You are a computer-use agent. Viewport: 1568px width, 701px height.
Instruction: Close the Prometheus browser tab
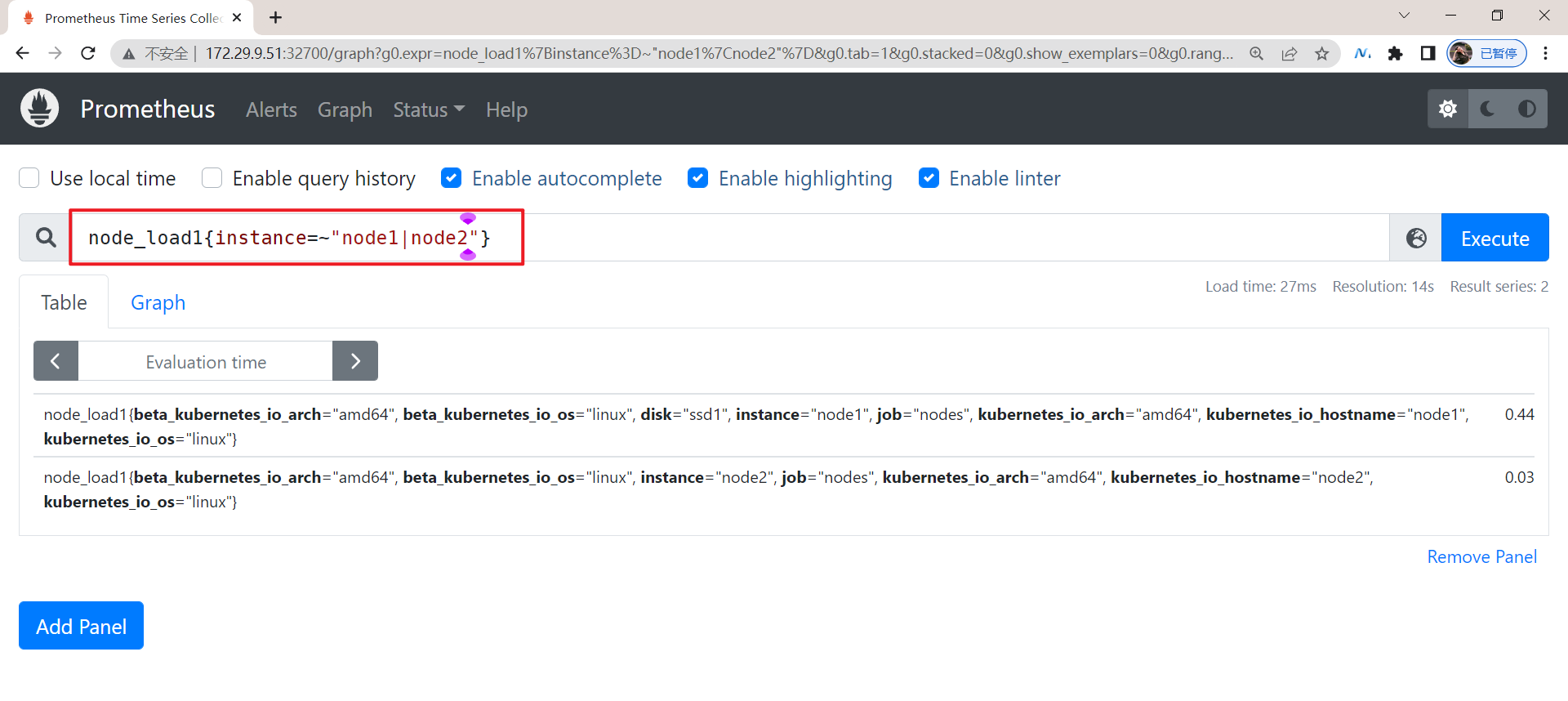[237, 17]
